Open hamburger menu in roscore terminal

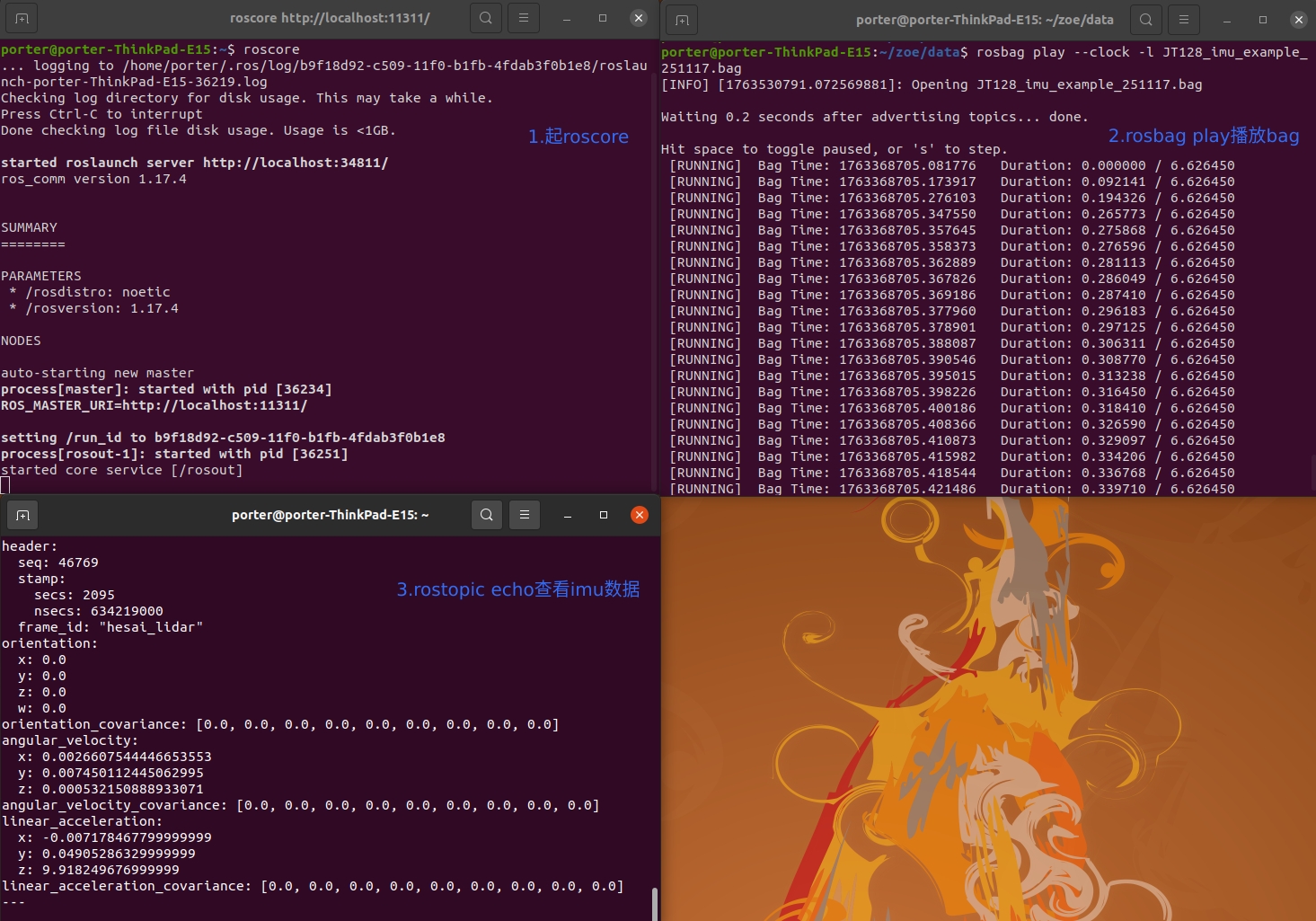524,18
